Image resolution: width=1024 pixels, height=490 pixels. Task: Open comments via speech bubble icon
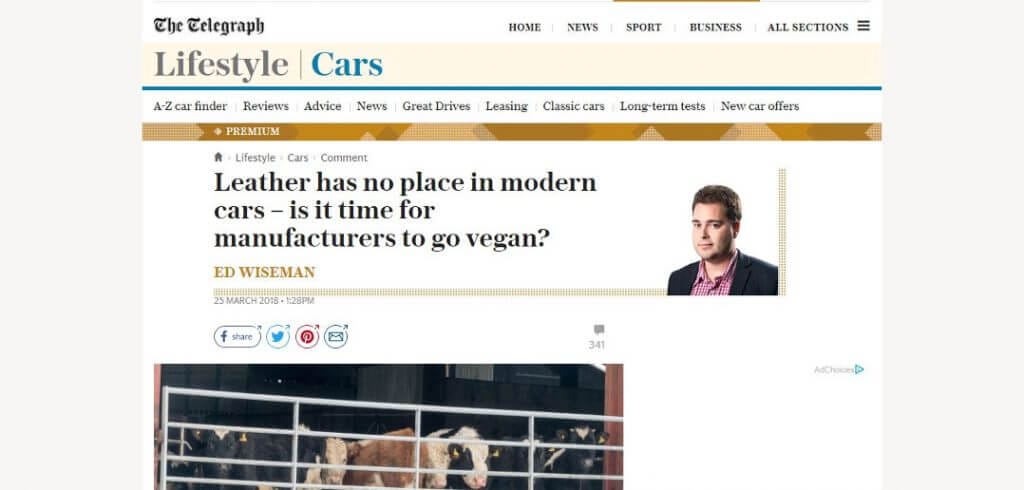[599, 329]
